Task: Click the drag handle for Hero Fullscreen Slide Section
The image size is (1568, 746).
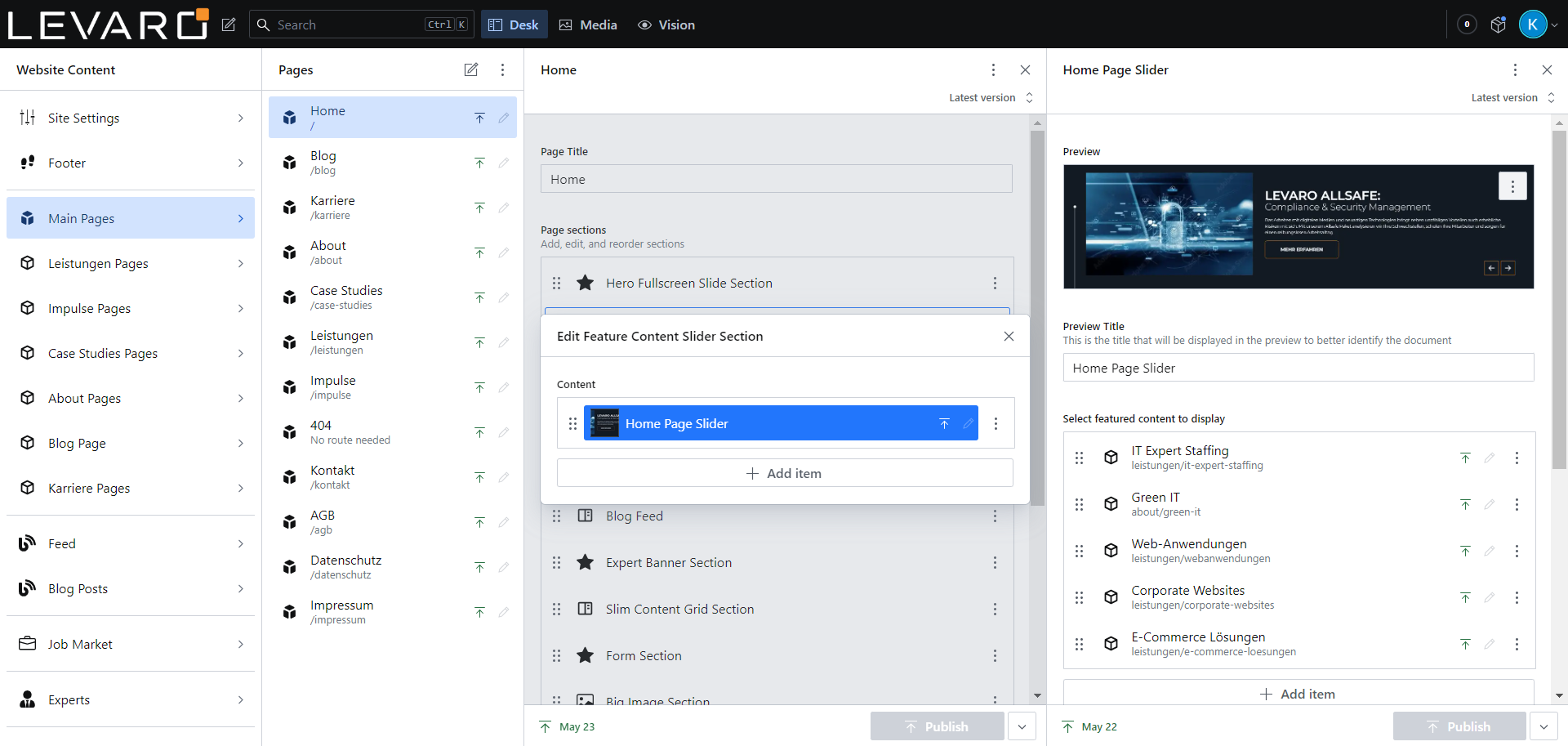Action: click(x=556, y=283)
